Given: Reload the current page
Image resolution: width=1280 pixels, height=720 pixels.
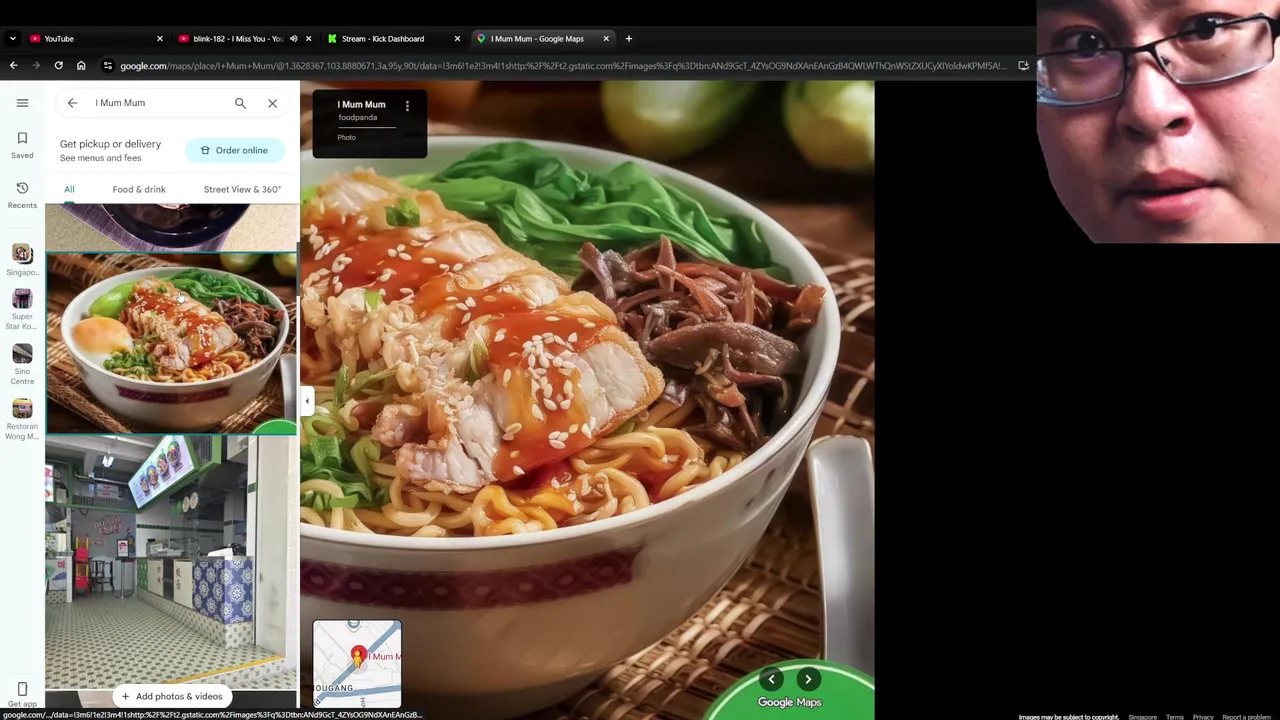Looking at the screenshot, I should pos(58,66).
